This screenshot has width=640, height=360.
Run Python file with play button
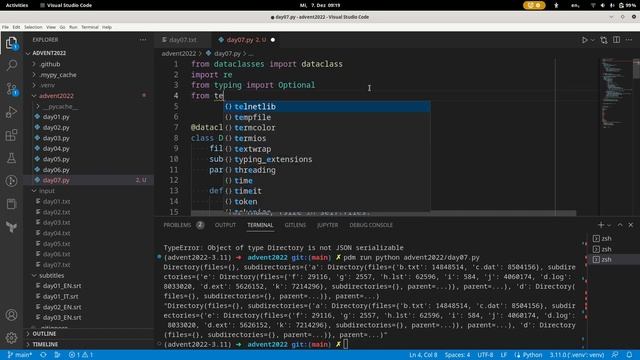point(584,40)
